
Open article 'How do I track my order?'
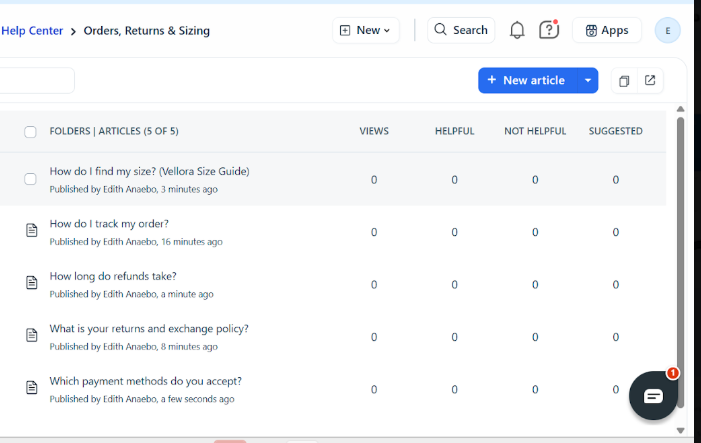pos(109,224)
